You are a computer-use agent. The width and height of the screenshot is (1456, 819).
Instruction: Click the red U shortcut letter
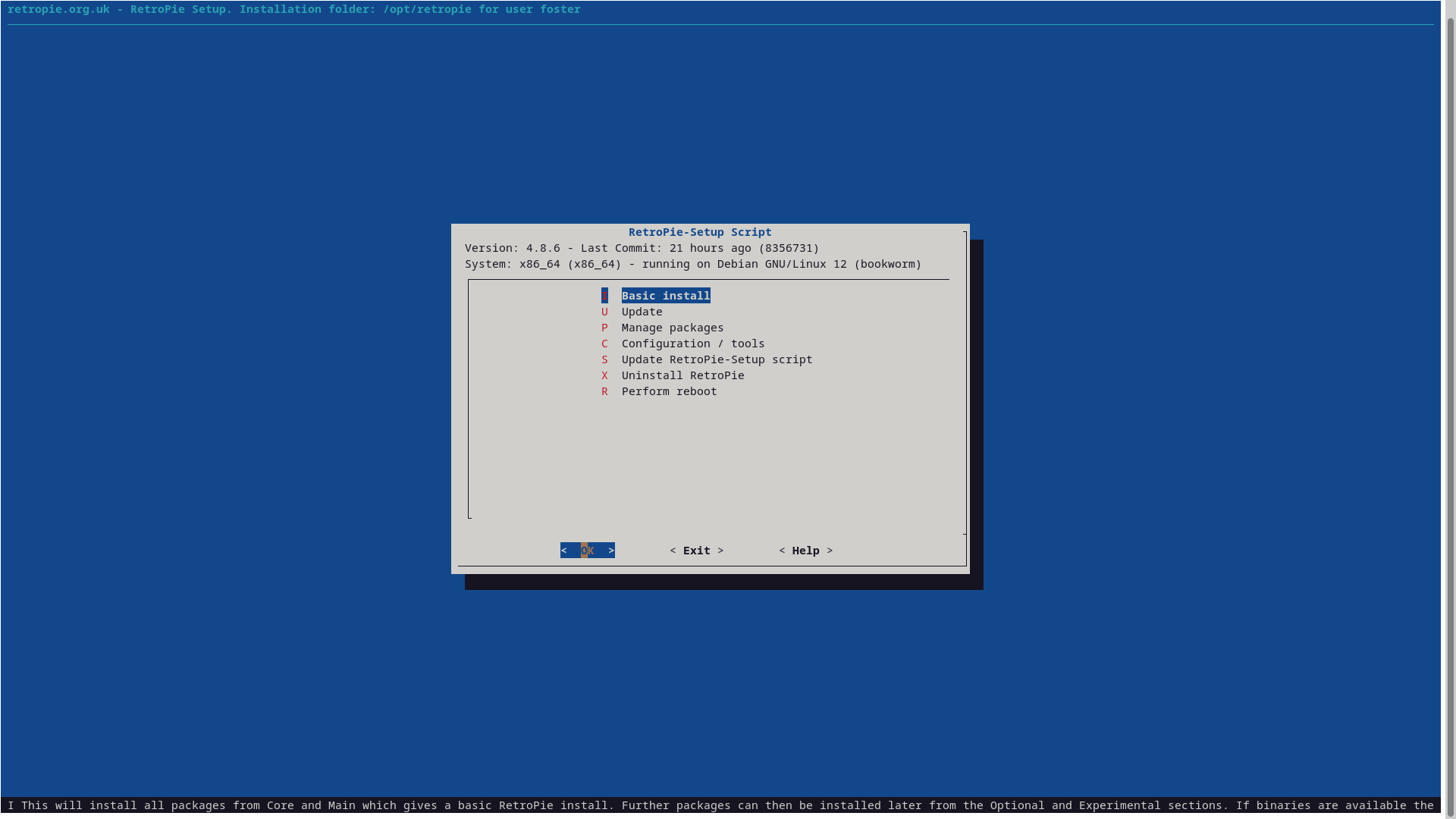pyautogui.click(x=604, y=312)
